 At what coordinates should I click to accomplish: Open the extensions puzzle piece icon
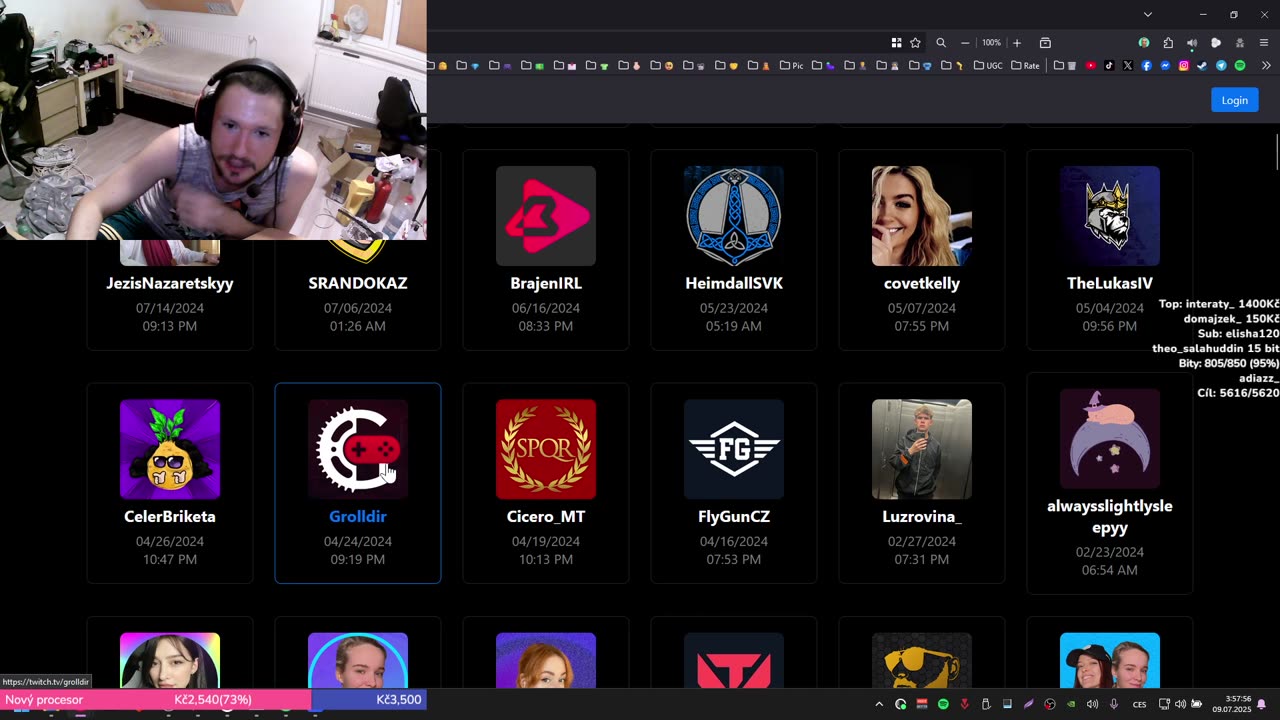point(1168,43)
